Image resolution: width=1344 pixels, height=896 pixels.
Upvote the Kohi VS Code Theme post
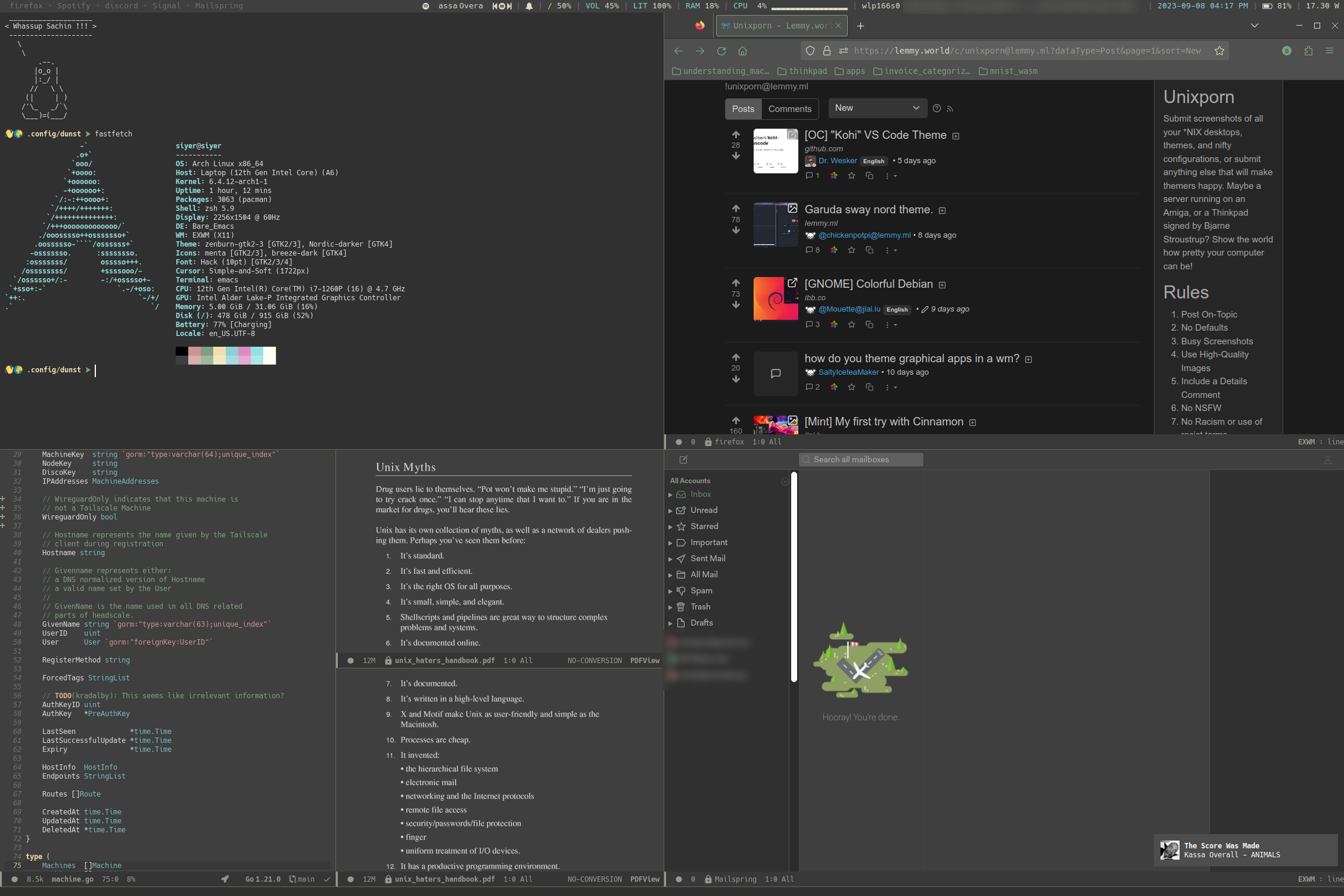point(736,135)
